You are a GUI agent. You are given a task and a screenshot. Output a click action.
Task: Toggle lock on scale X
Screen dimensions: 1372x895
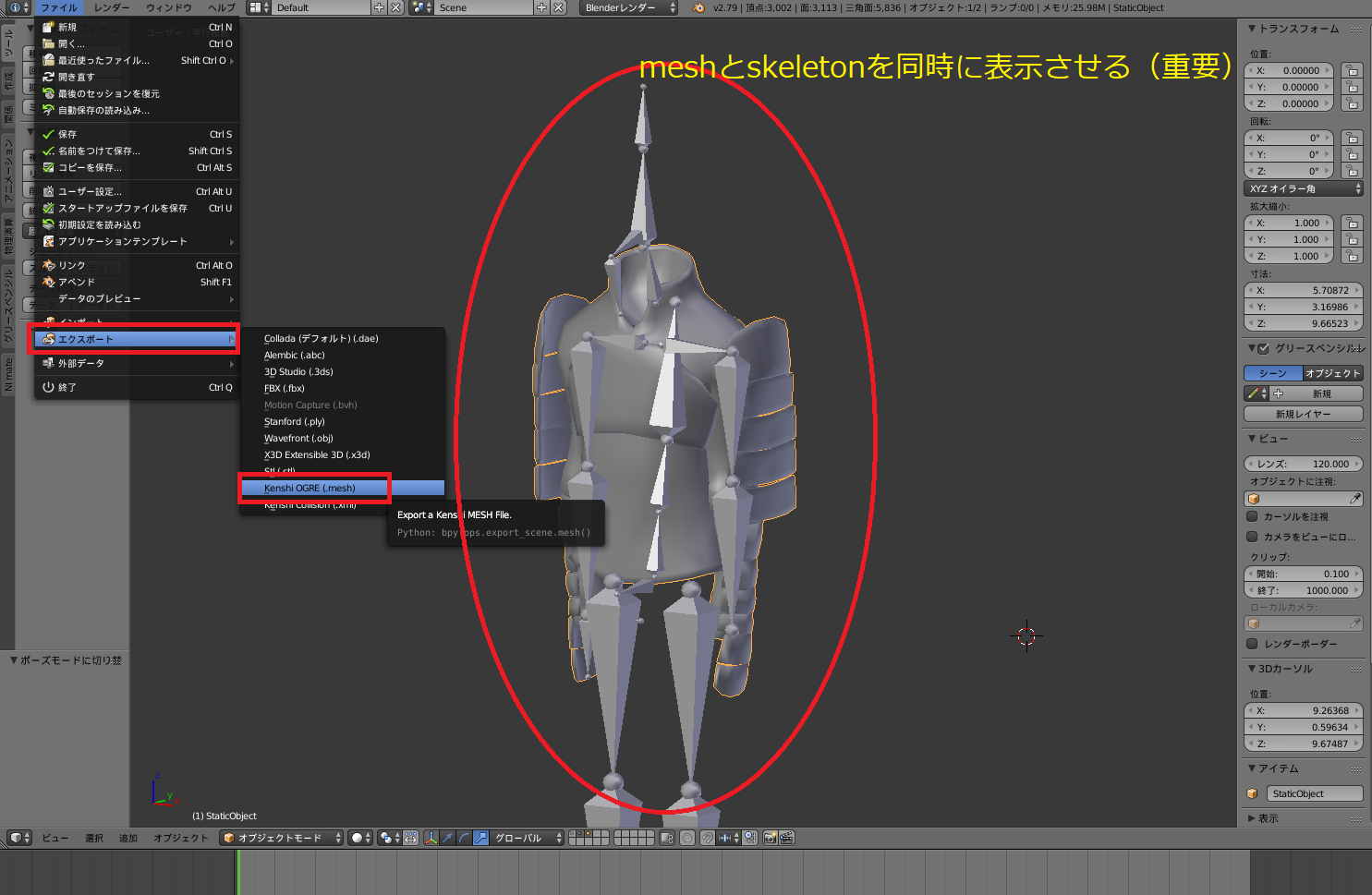pos(1352,223)
